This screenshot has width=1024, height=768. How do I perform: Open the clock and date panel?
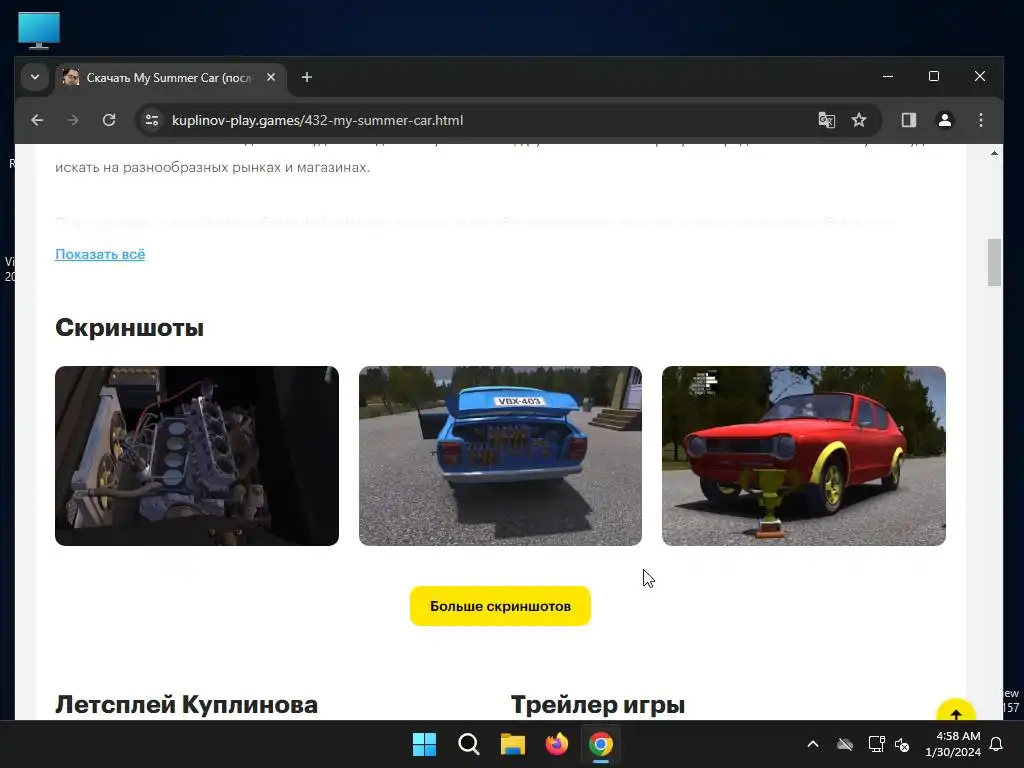point(953,744)
